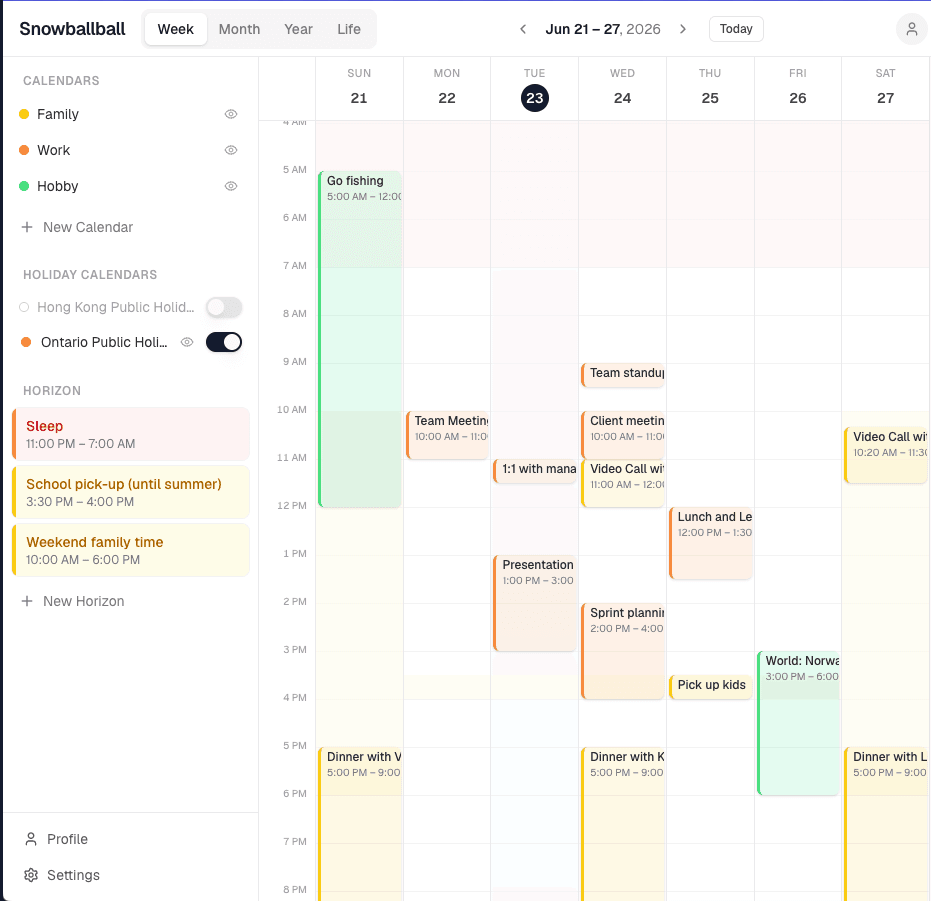This screenshot has height=901, width=931.
Task: Open Wednesday Video Call event
Action: pos(622,483)
